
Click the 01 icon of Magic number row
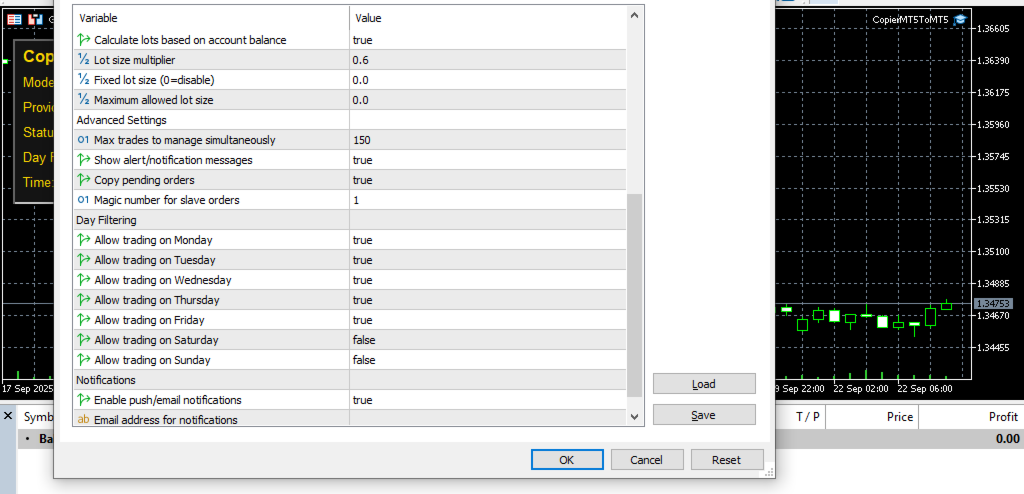tap(84, 200)
